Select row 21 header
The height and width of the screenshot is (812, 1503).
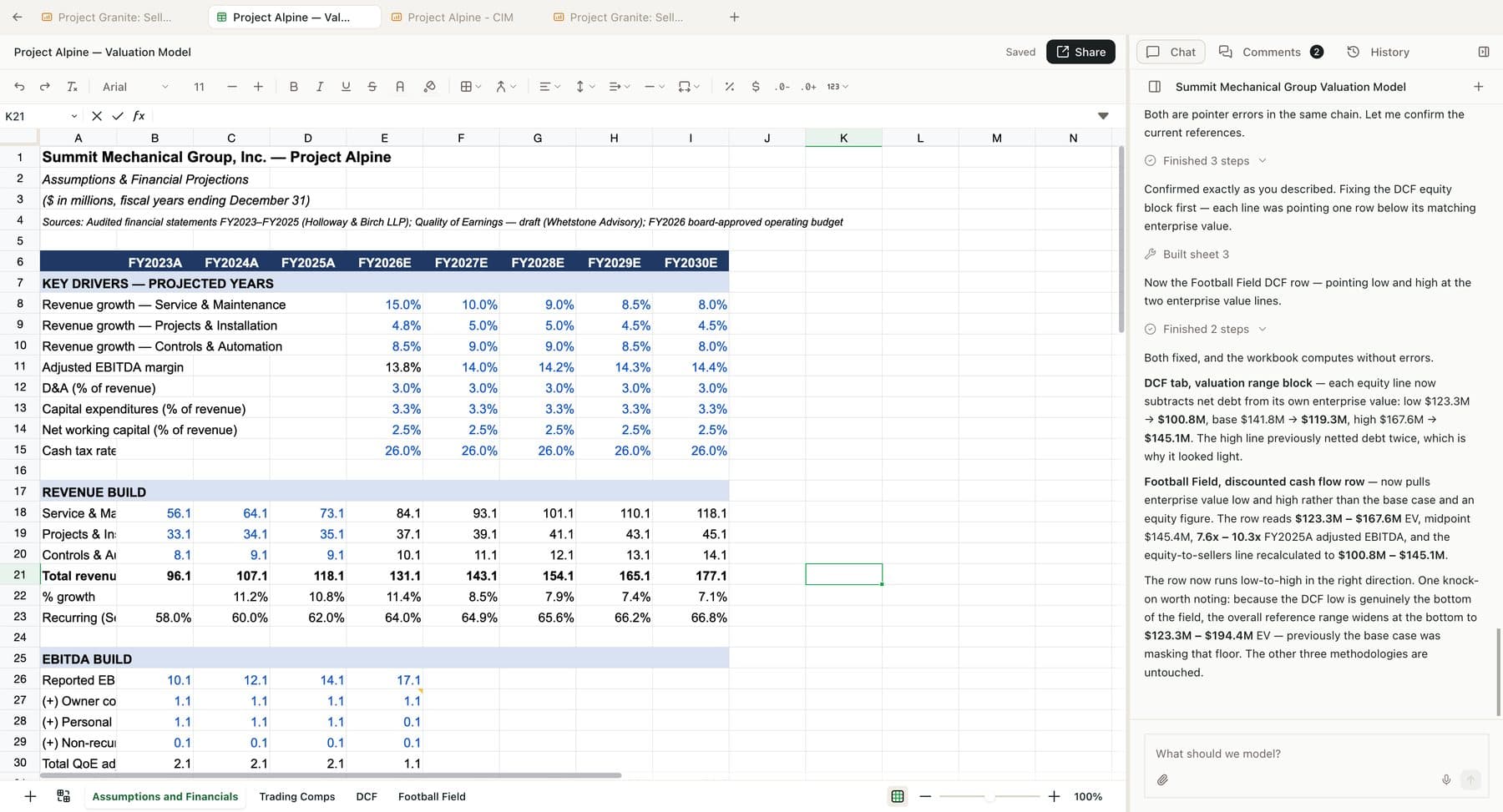coord(20,575)
